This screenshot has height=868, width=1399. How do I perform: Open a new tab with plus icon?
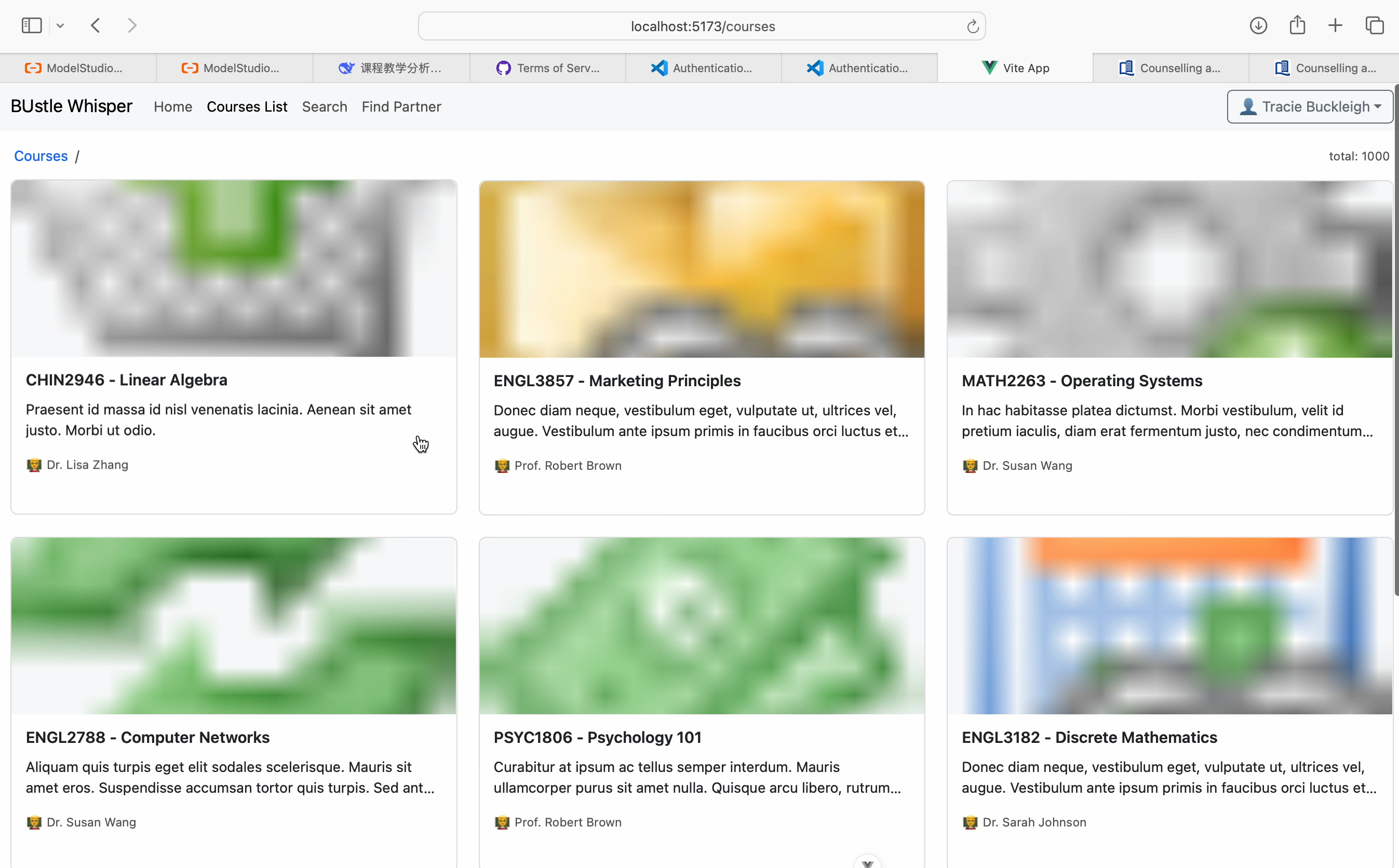click(x=1335, y=26)
